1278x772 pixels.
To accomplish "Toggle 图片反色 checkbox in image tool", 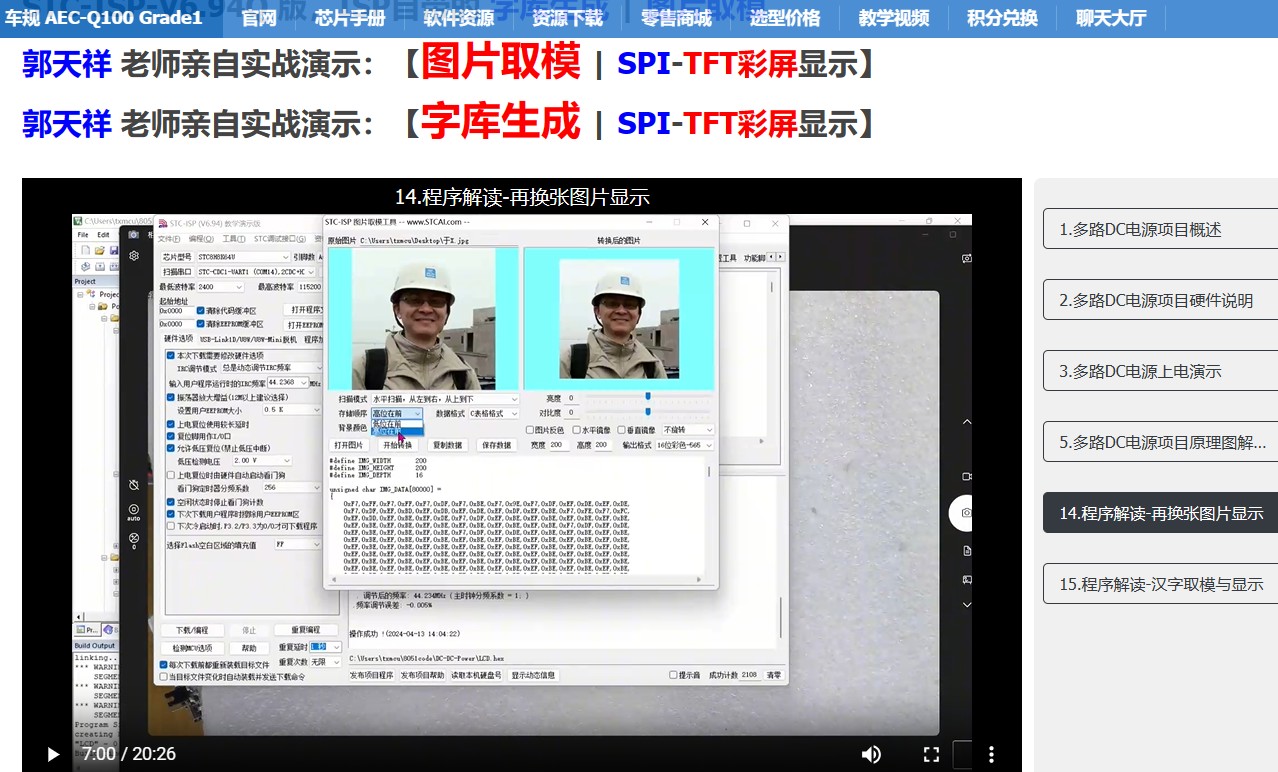I will pos(530,430).
